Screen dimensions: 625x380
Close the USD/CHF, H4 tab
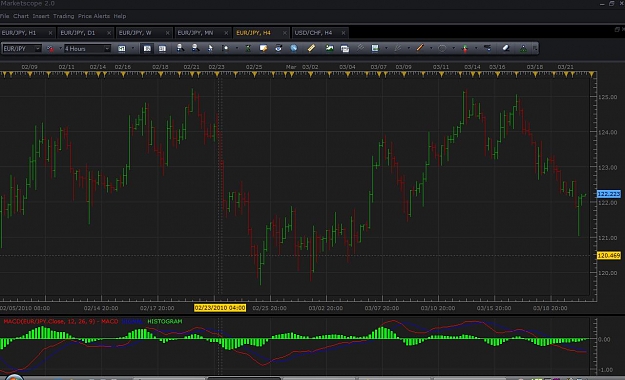tap(343, 33)
